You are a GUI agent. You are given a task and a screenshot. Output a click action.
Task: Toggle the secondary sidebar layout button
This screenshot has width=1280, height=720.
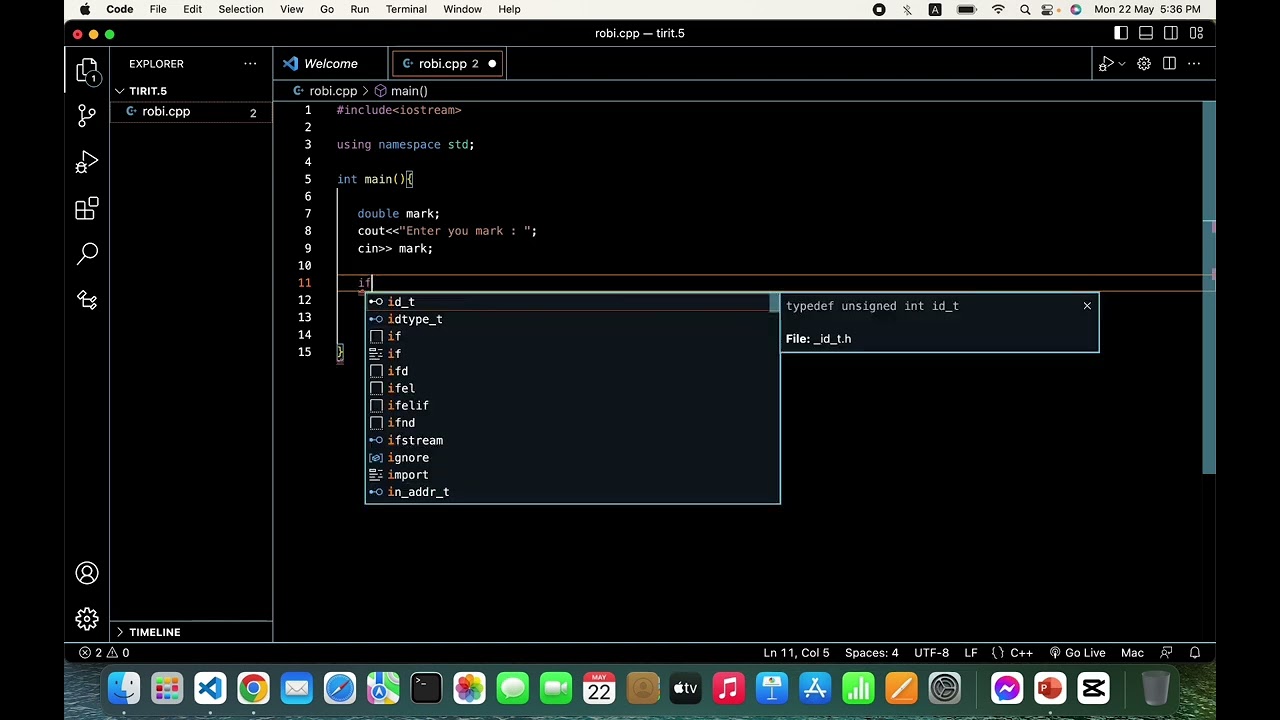[1171, 33]
